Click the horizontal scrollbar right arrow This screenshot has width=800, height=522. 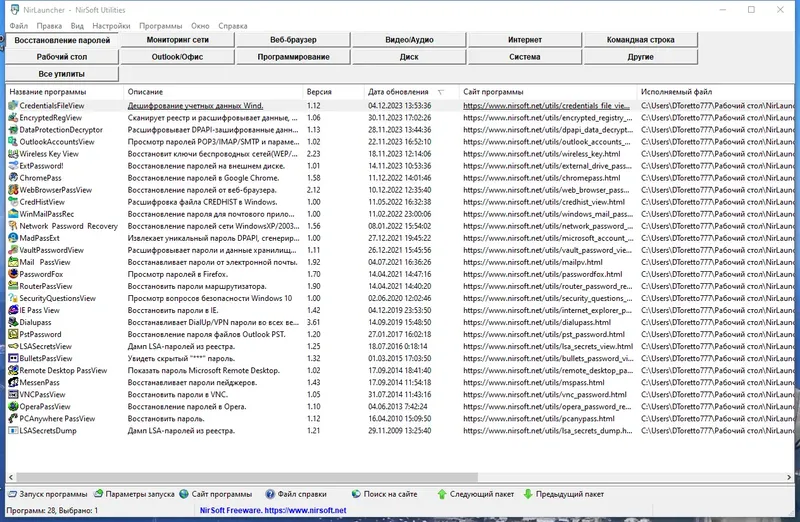pyautogui.click(x=789, y=477)
